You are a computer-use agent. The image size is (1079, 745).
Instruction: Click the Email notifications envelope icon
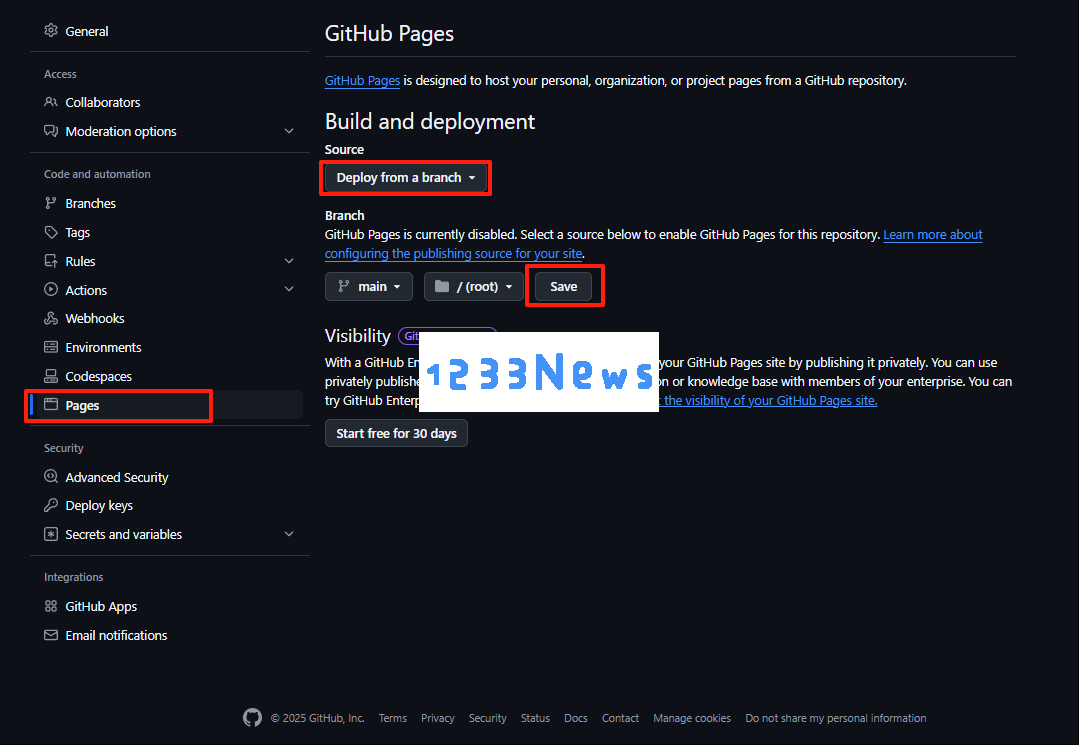(51, 635)
